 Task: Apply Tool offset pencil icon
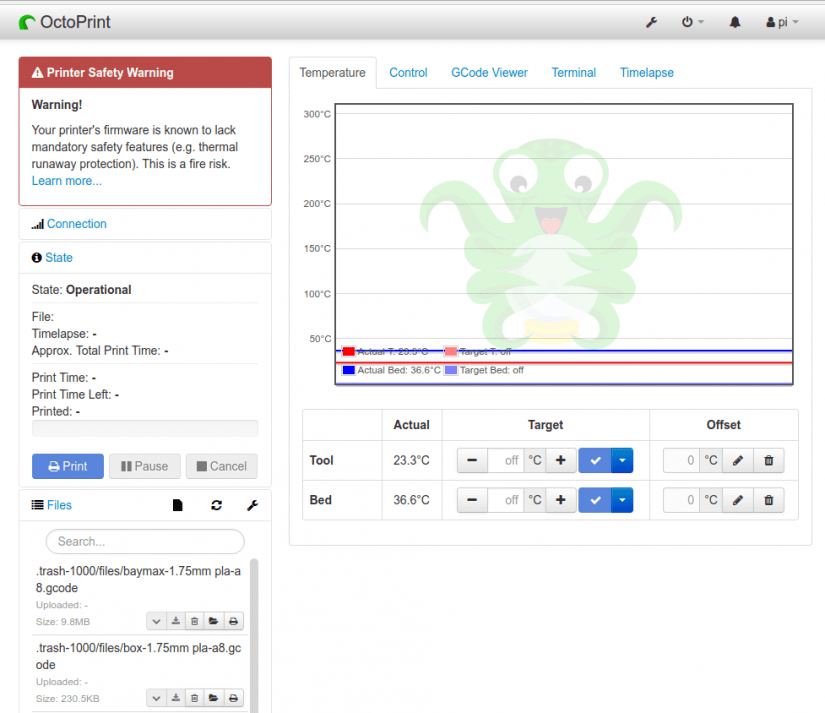pos(738,460)
